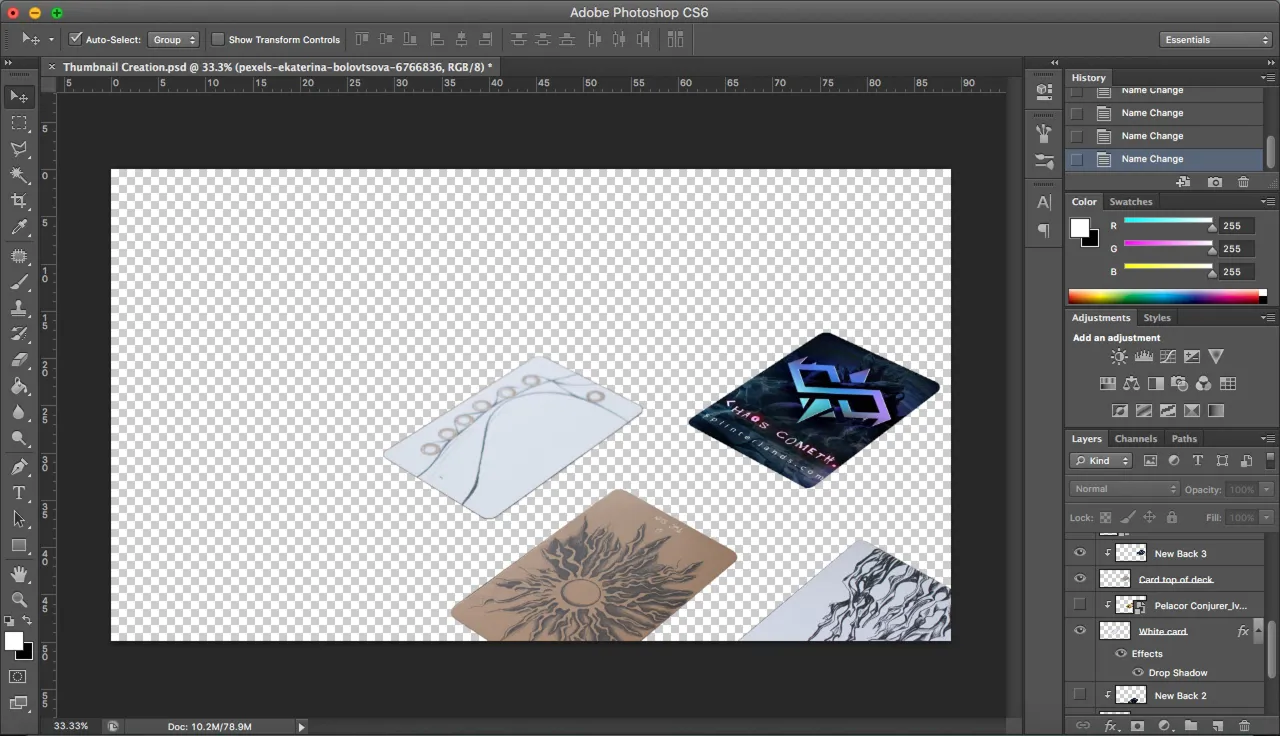Add a Channel Mixer adjustment
Viewport: 1280px width, 736px height.
[x=1203, y=383]
